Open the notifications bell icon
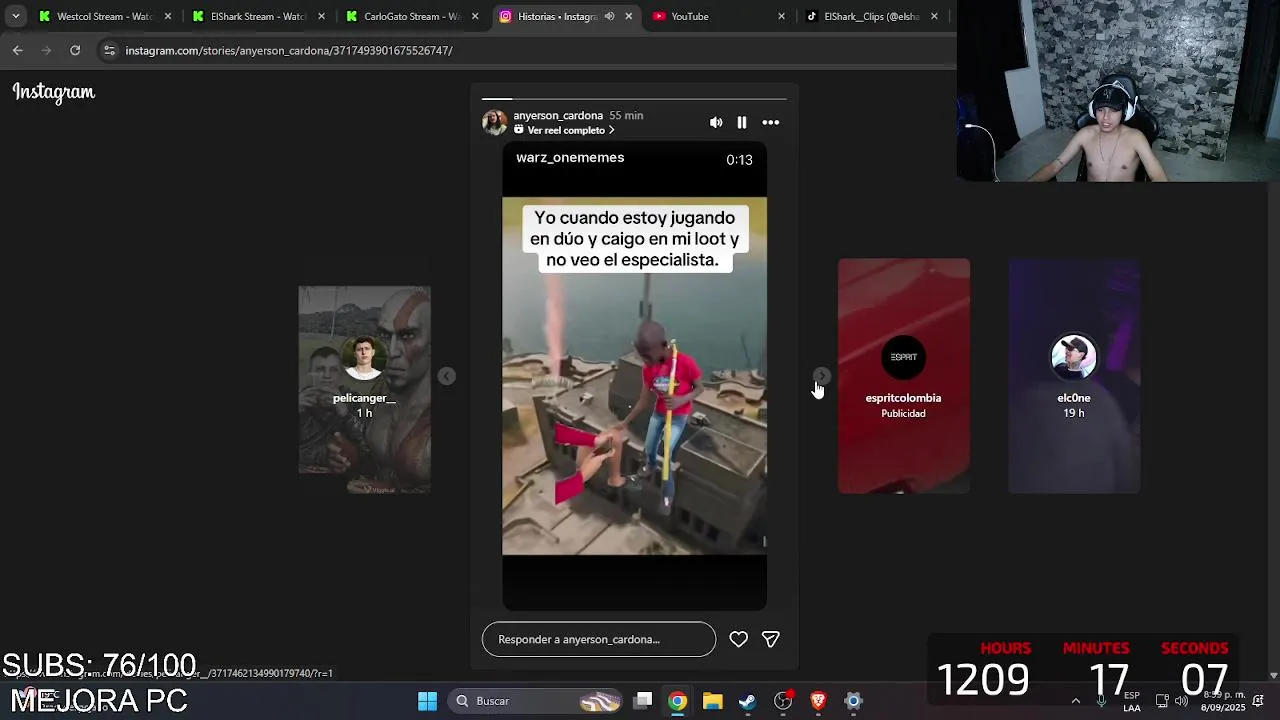Viewport: 1280px width, 720px height. 1258,701
